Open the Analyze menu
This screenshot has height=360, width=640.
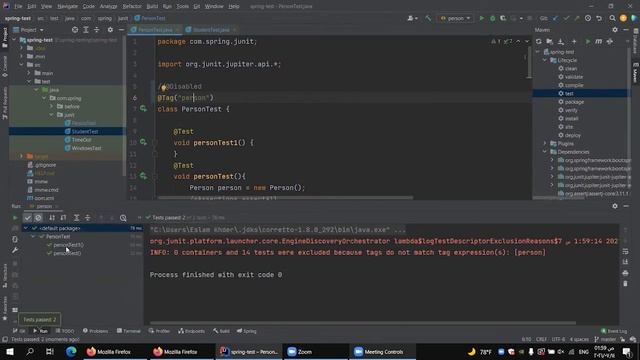[x=108, y=6]
